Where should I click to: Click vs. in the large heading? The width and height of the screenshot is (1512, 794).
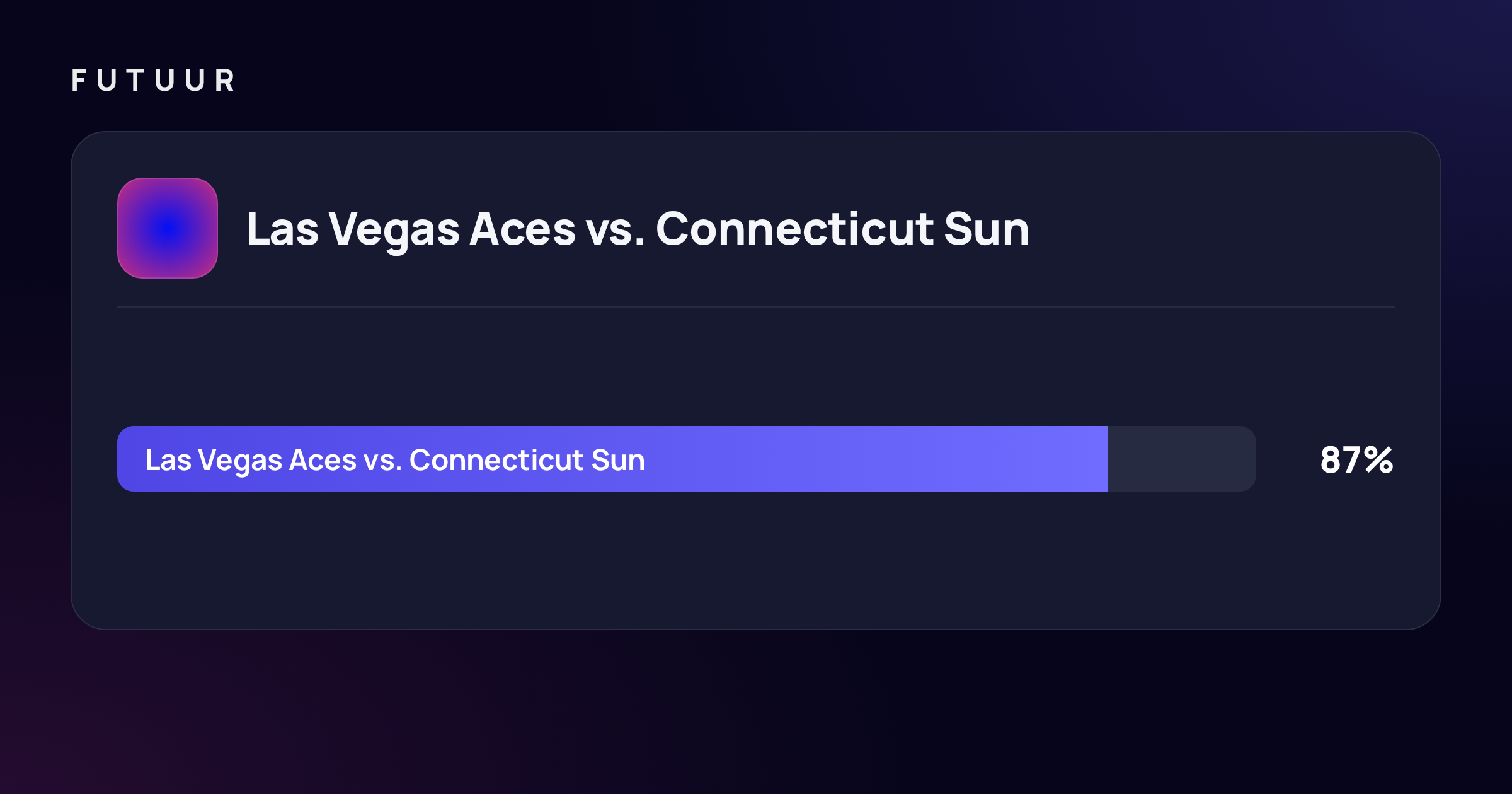[616, 229]
